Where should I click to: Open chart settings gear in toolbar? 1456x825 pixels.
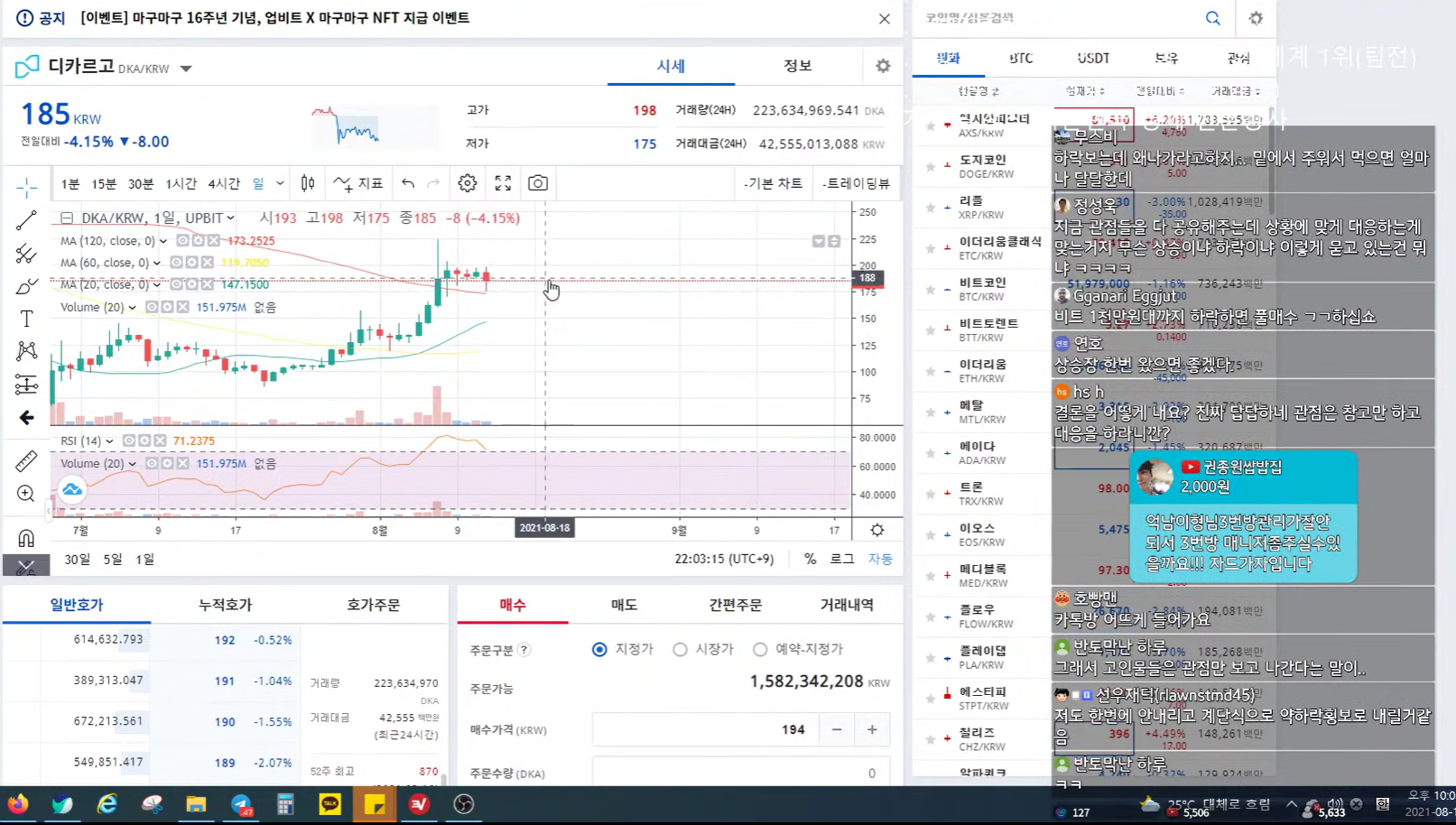click(467, 183)
